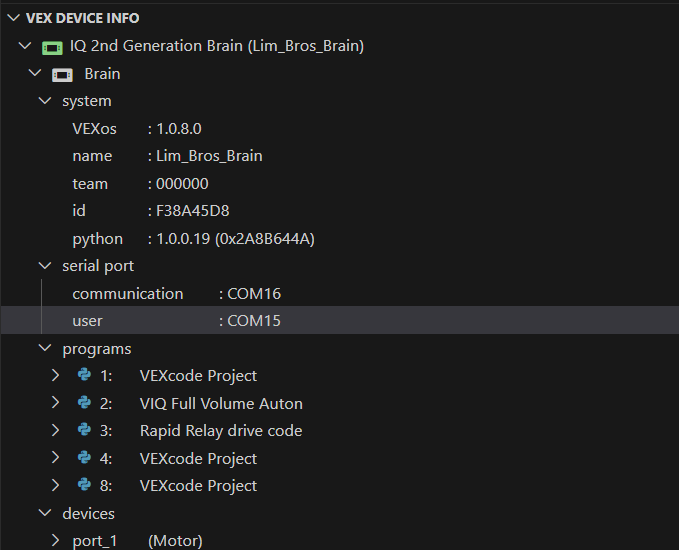This screenshot has width=679, height=550.
Task: Click Python icon for program slot 1
Action: (84, 376)
